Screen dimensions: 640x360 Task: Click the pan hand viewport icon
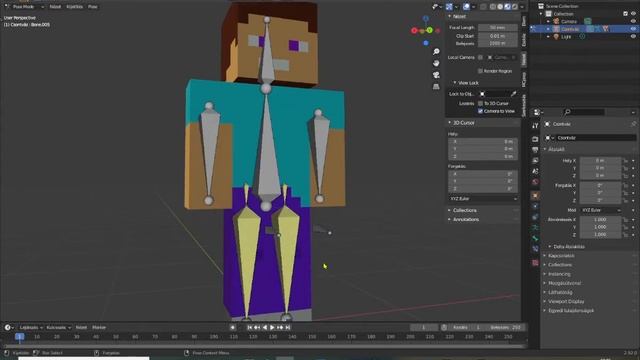pyautogui.click(x=436, y=63)
